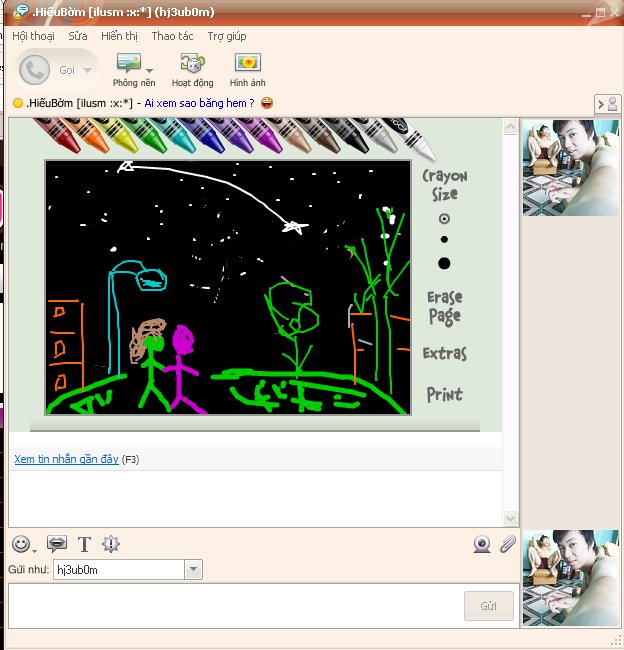Open the Sửa menu
The width and height of the screenshot is (624, 650).
coord(78,36)
